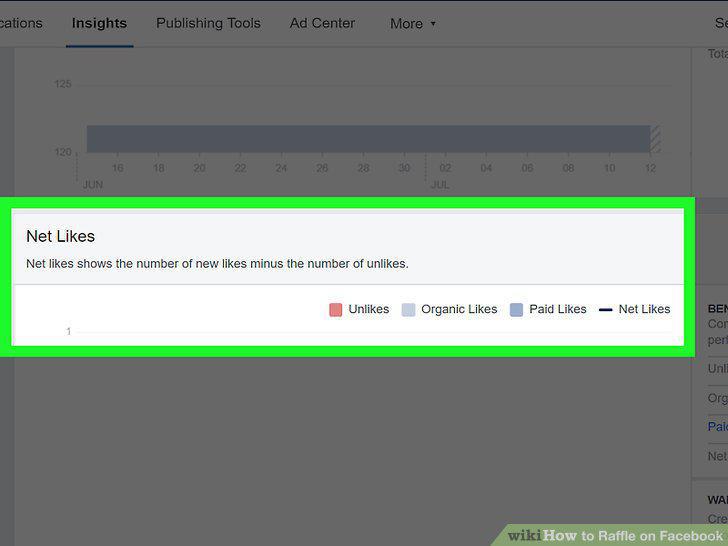Click the hatched end of likes bar

[x=655, y=139]
